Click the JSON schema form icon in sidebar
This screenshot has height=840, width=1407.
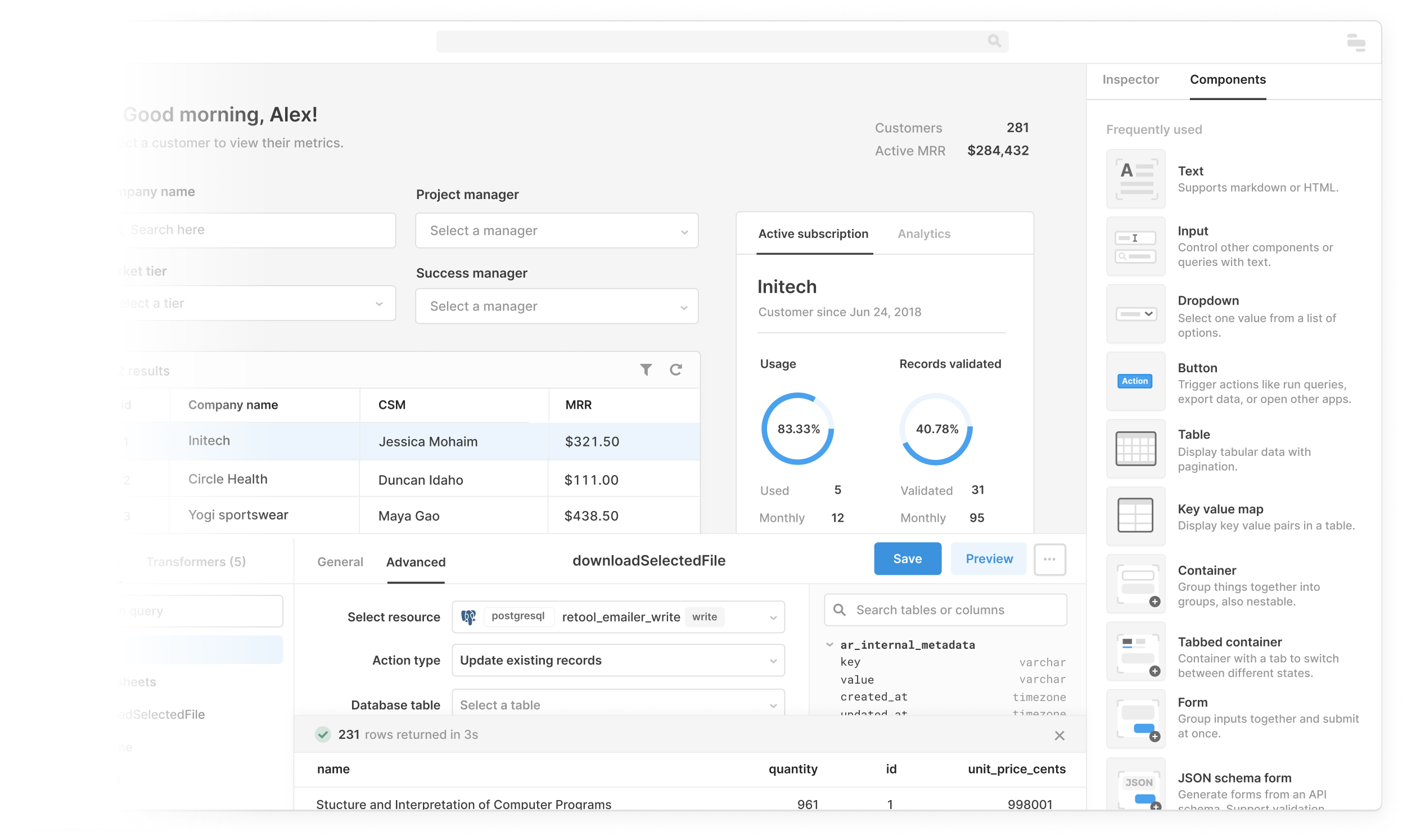tap(1135, 791)
